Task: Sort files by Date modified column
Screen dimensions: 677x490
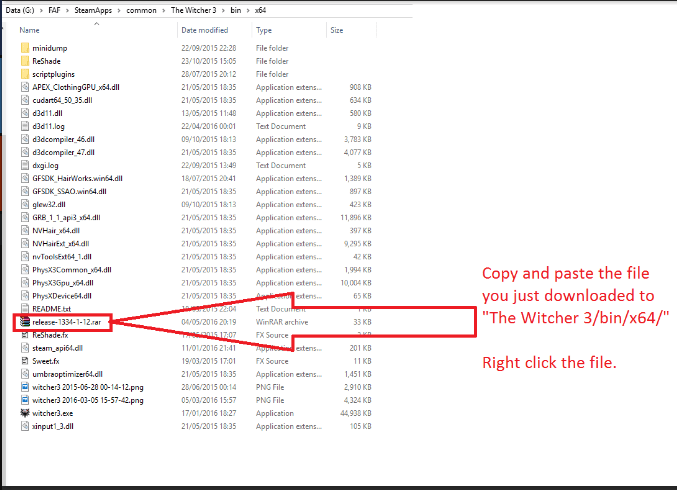Action: tap(205, 30)
